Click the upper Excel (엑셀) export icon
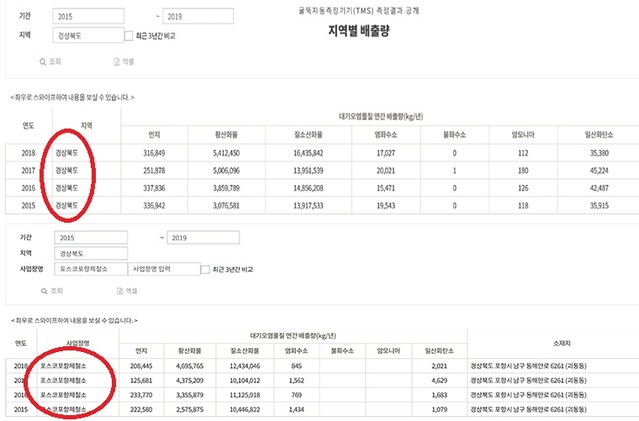 coord(117,62)
